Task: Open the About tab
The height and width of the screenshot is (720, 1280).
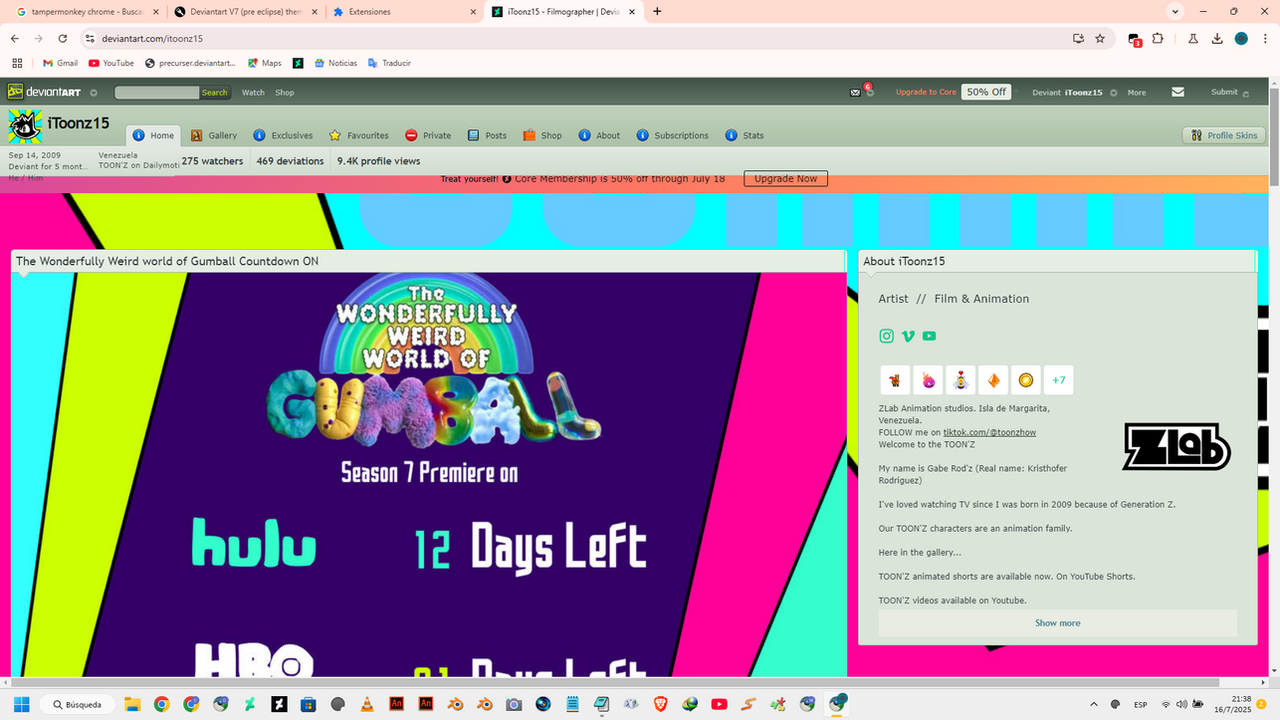Action: pos(598,135)
